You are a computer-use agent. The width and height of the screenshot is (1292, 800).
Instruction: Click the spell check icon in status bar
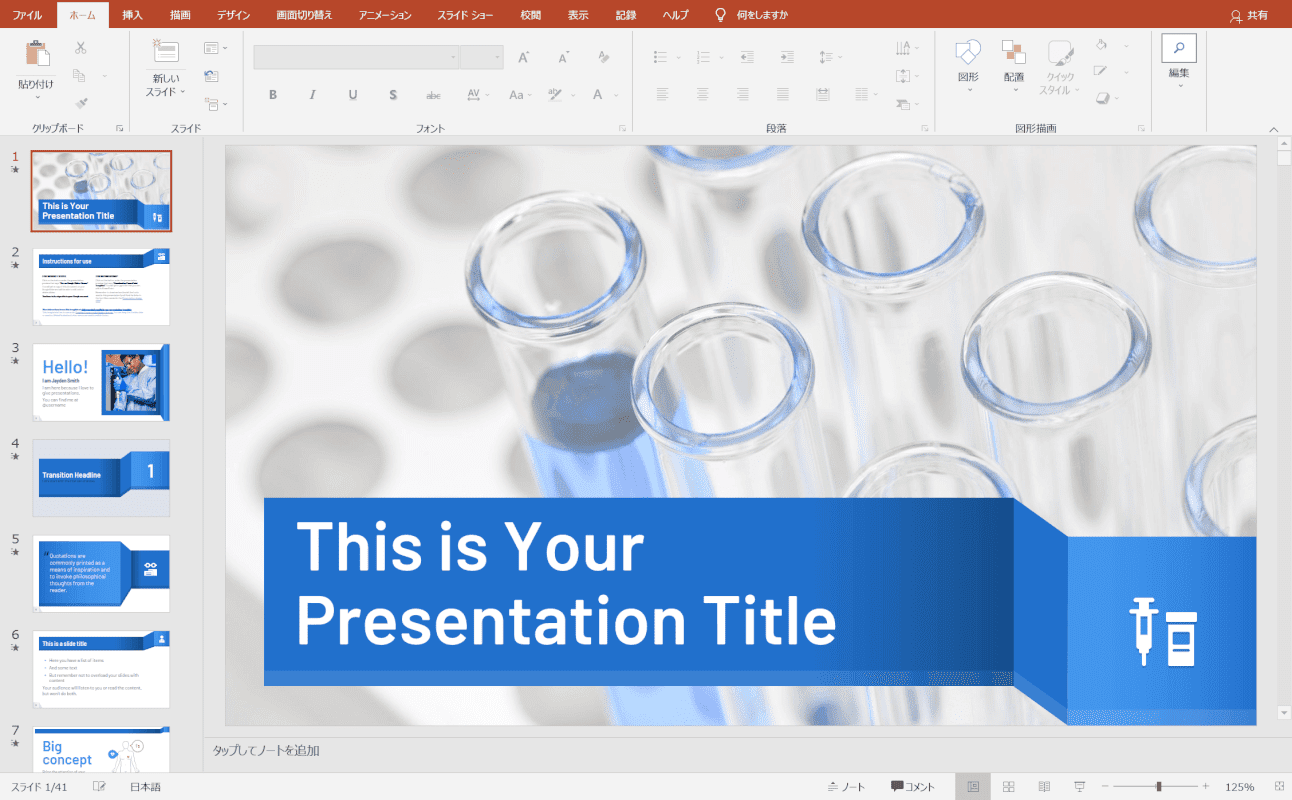coord(100,787)
